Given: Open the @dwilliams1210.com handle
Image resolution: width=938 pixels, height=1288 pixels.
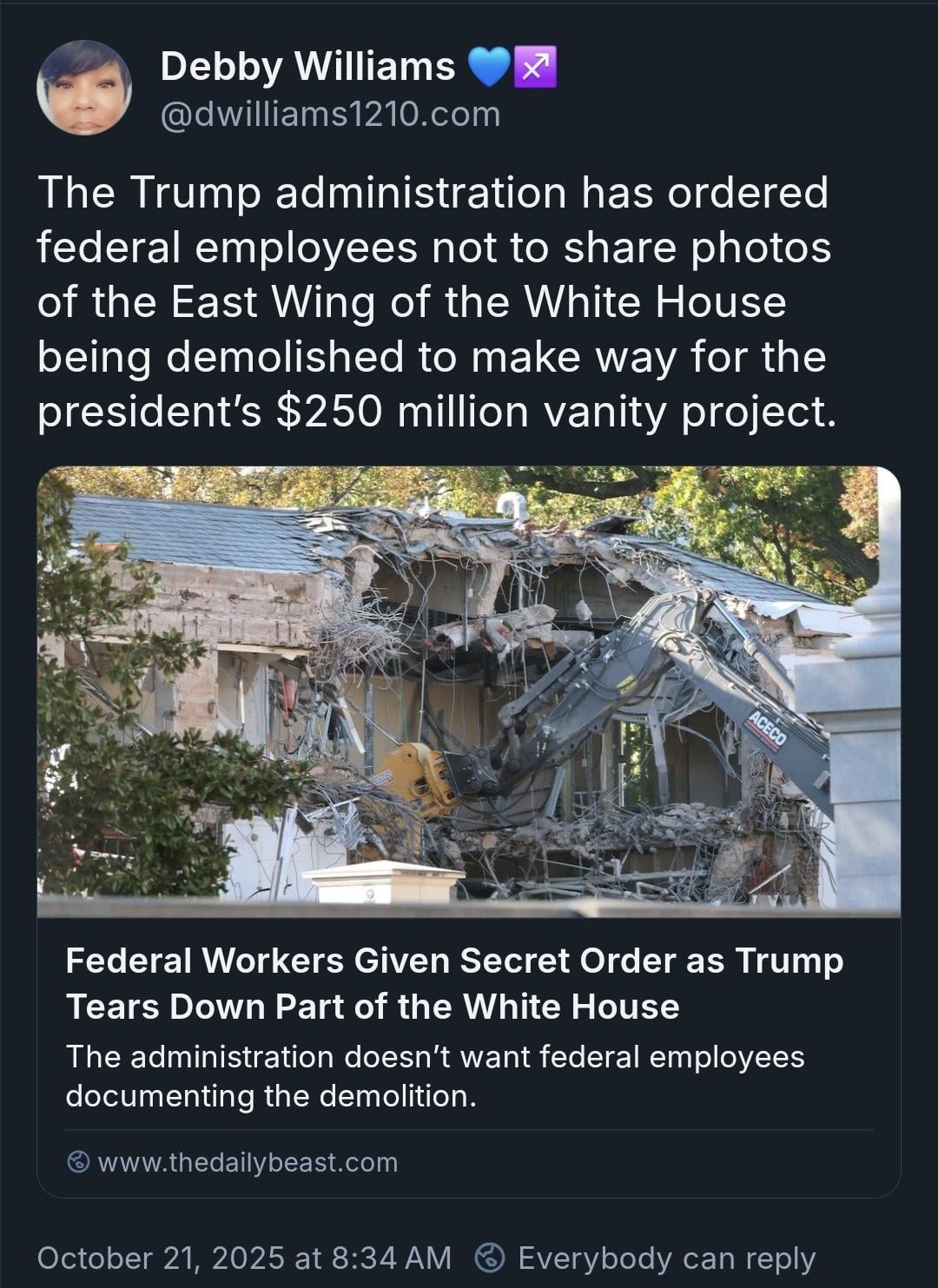Looking at the screenshot, I should pos(331,114).
